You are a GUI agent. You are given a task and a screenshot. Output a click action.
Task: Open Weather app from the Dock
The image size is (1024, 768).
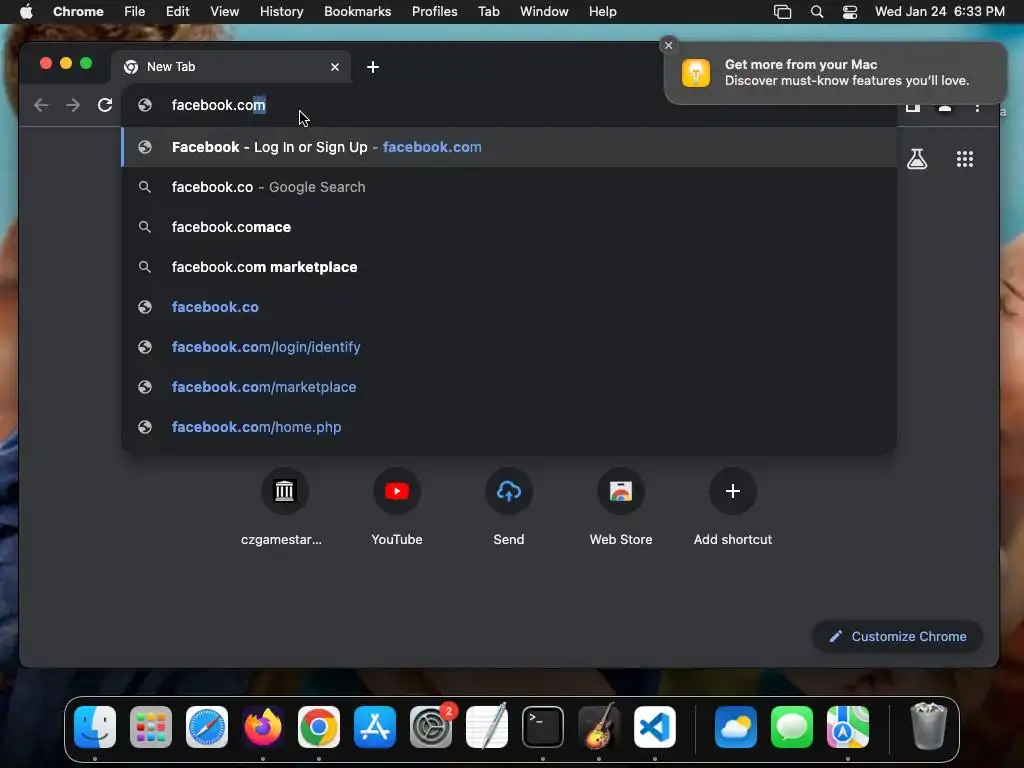[x=736, y=727]
